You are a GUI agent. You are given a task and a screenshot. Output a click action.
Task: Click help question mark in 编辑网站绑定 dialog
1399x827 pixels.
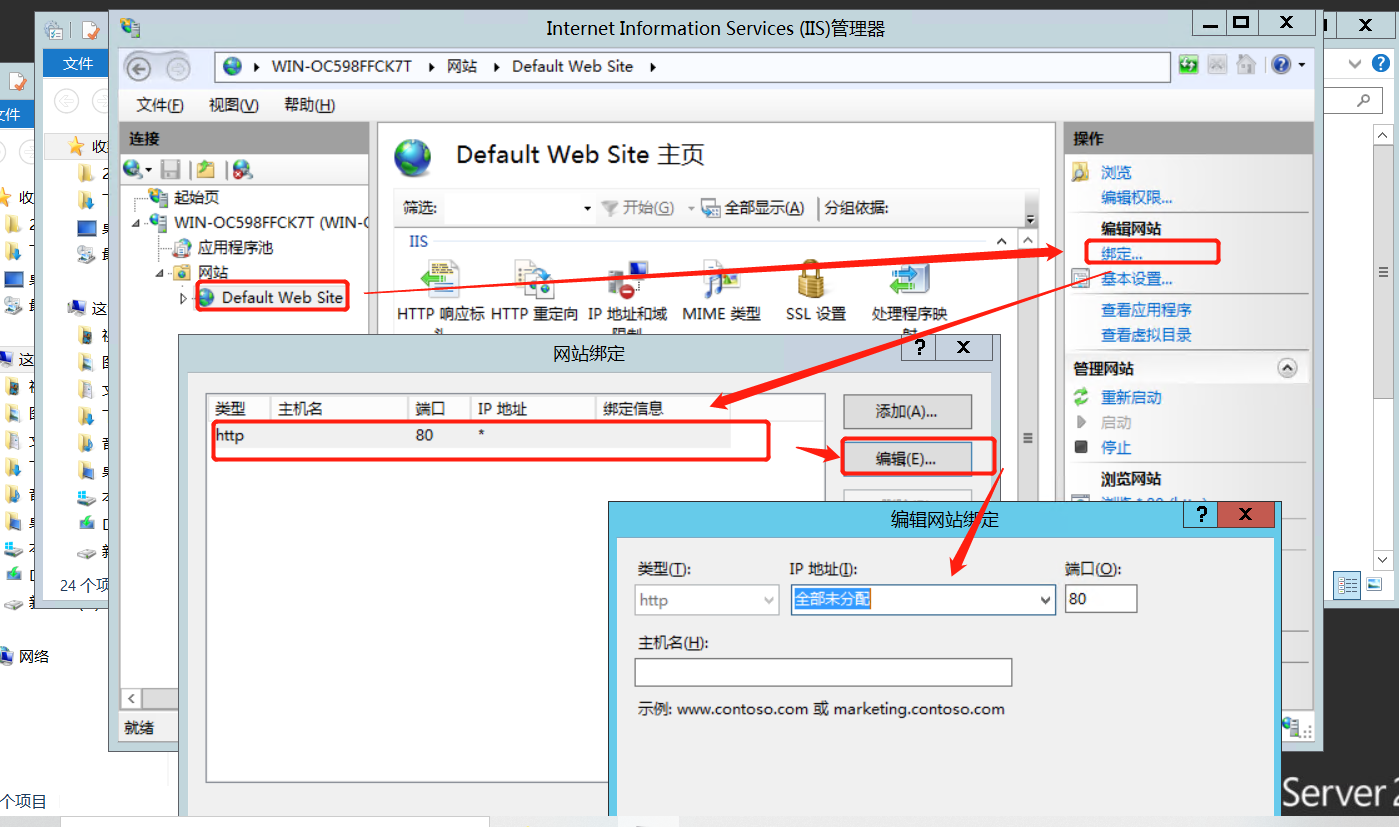click(1199, 514)
